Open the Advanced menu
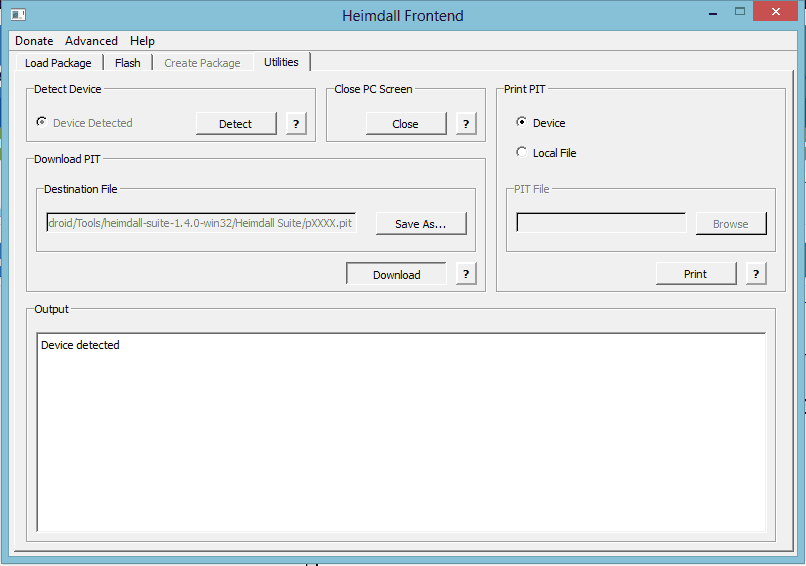The image size is (806, 566). tap(91, 41)
